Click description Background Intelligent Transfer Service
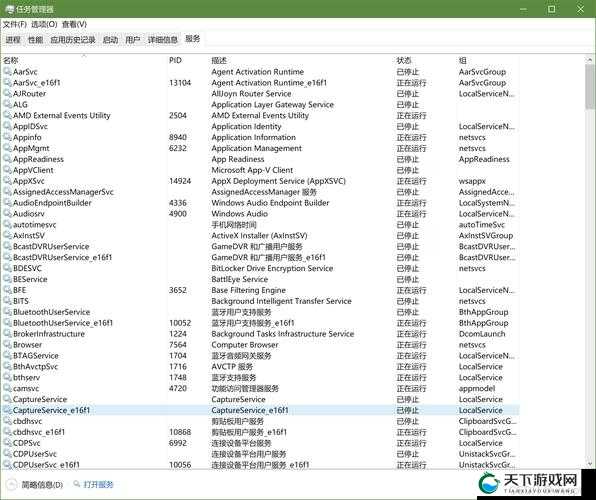The height and width of the screenshot is (500, 596). (281, 301)
